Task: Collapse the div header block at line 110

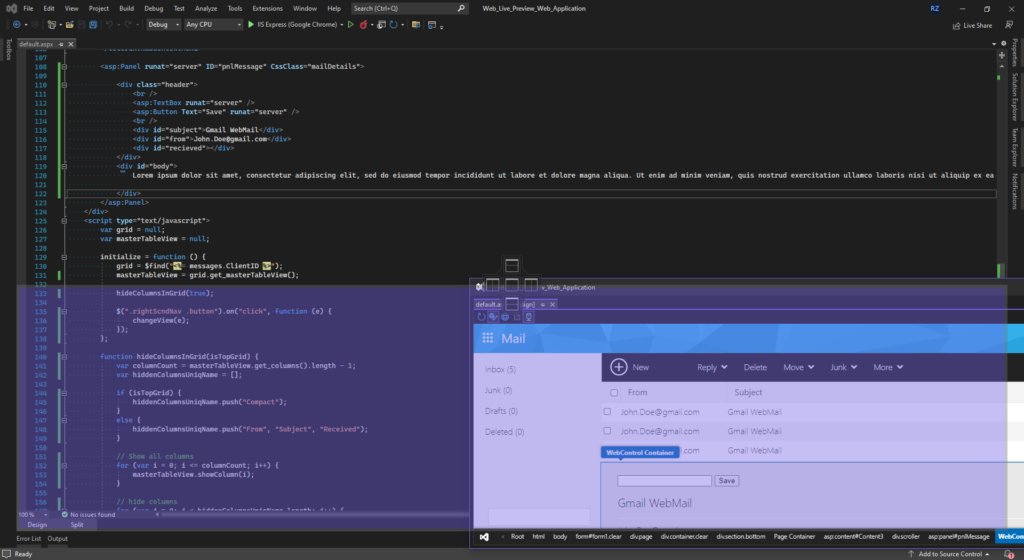Action: point(64,85)
